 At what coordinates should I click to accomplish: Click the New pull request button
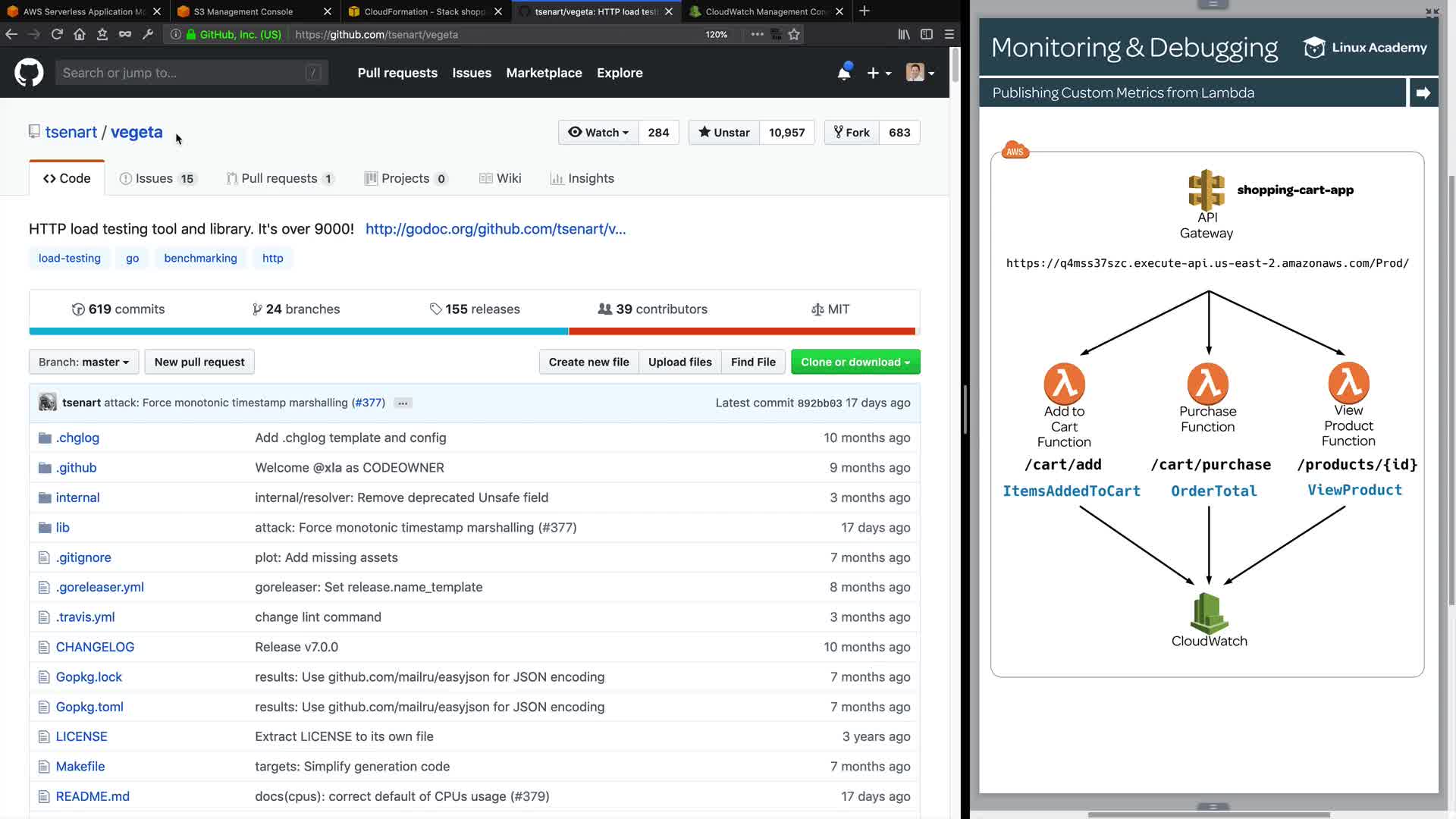(x=199, y=362)
